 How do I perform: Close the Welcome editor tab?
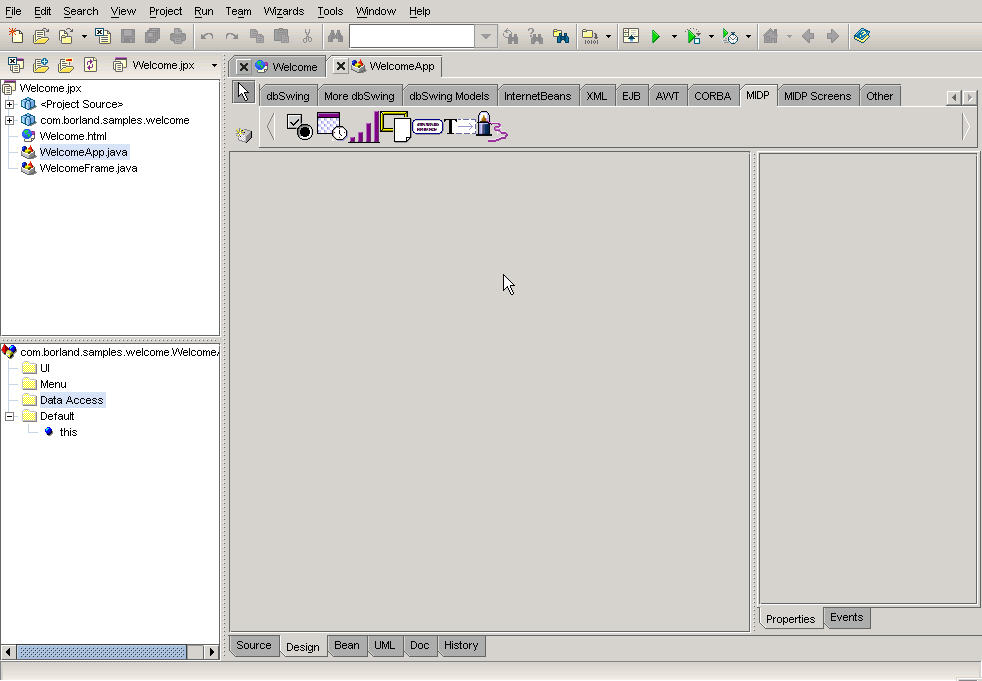(x=243, y=67)
